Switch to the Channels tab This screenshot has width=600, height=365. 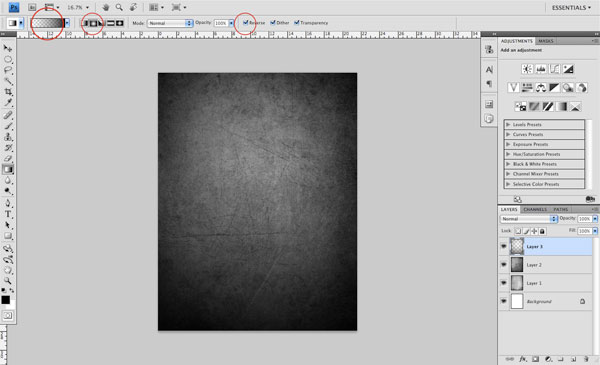point(535,209)
